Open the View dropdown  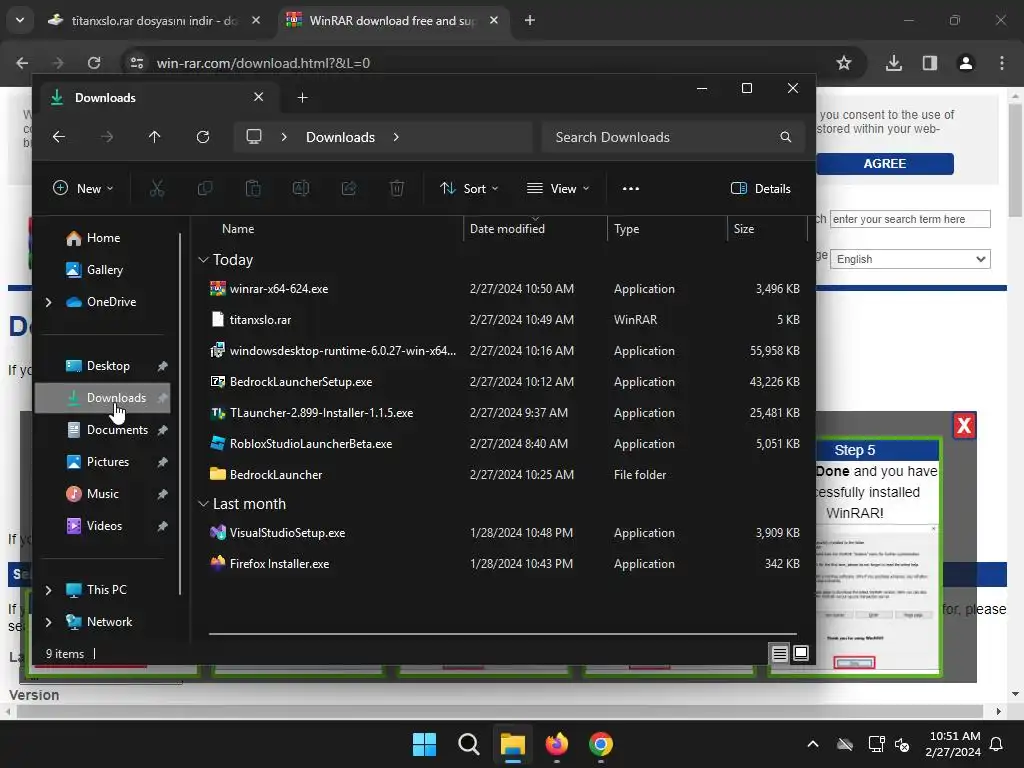click(x=558, y=189)
